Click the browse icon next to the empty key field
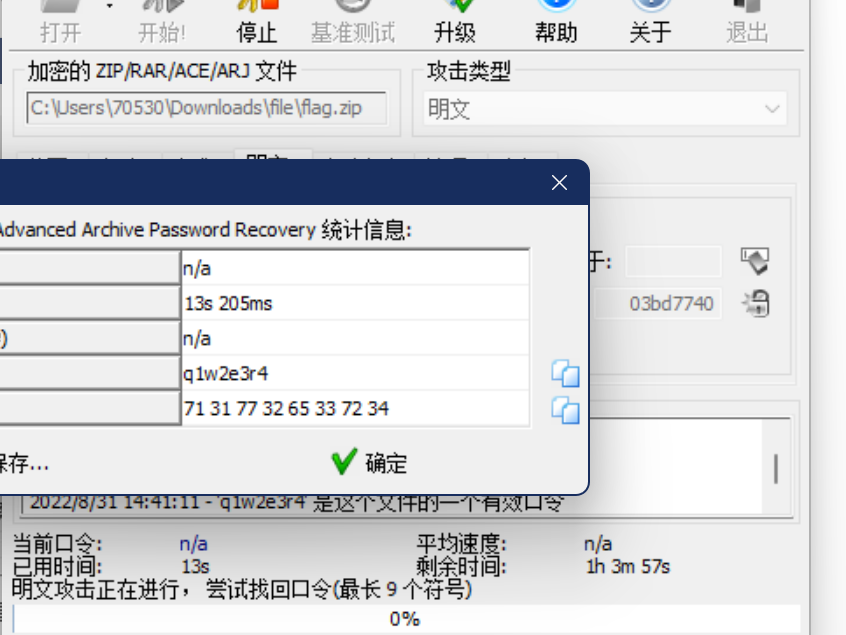Image resolution: width=846 pixels, height=635 pixels. tap(755, 262)
